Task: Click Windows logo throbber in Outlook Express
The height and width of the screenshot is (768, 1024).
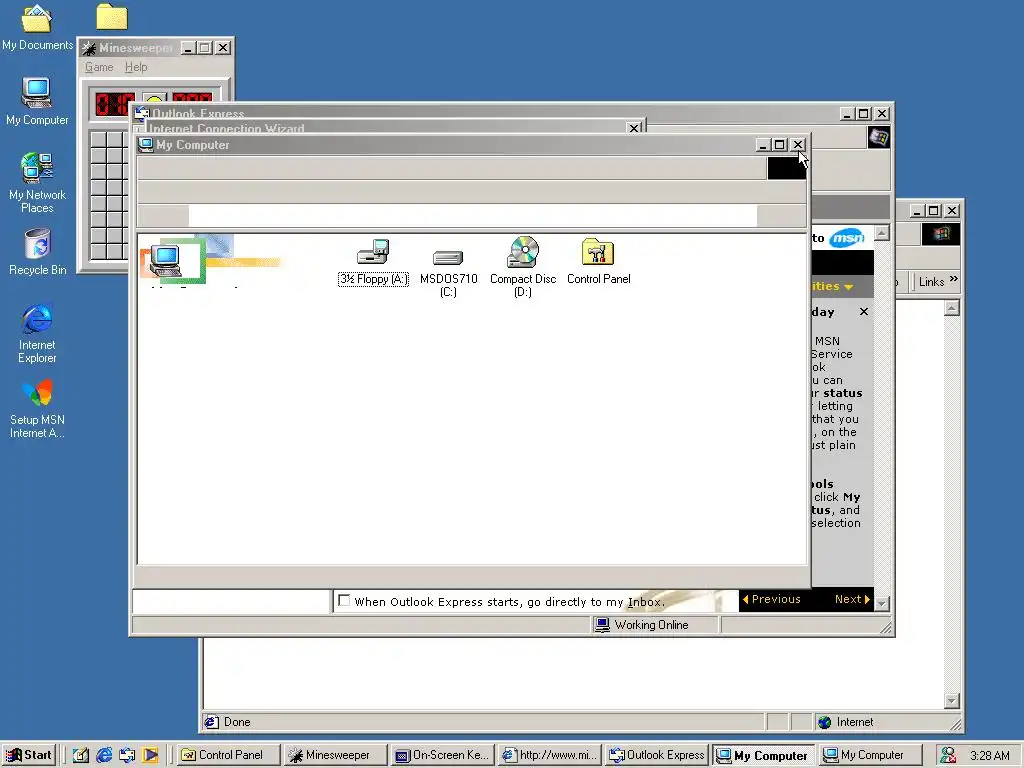Action: pos(878,138)
